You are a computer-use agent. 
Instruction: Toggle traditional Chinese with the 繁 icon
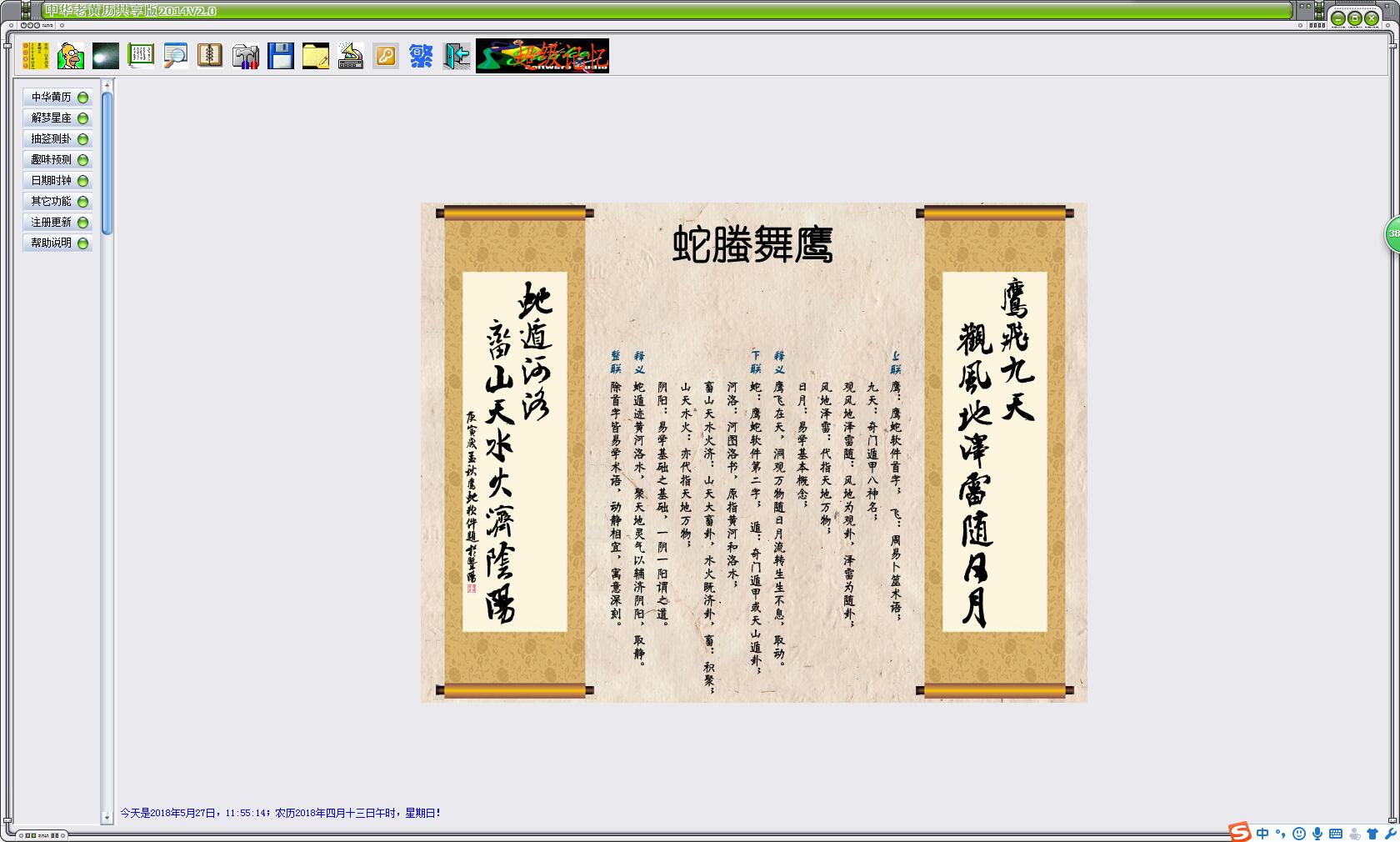[421, 56]
